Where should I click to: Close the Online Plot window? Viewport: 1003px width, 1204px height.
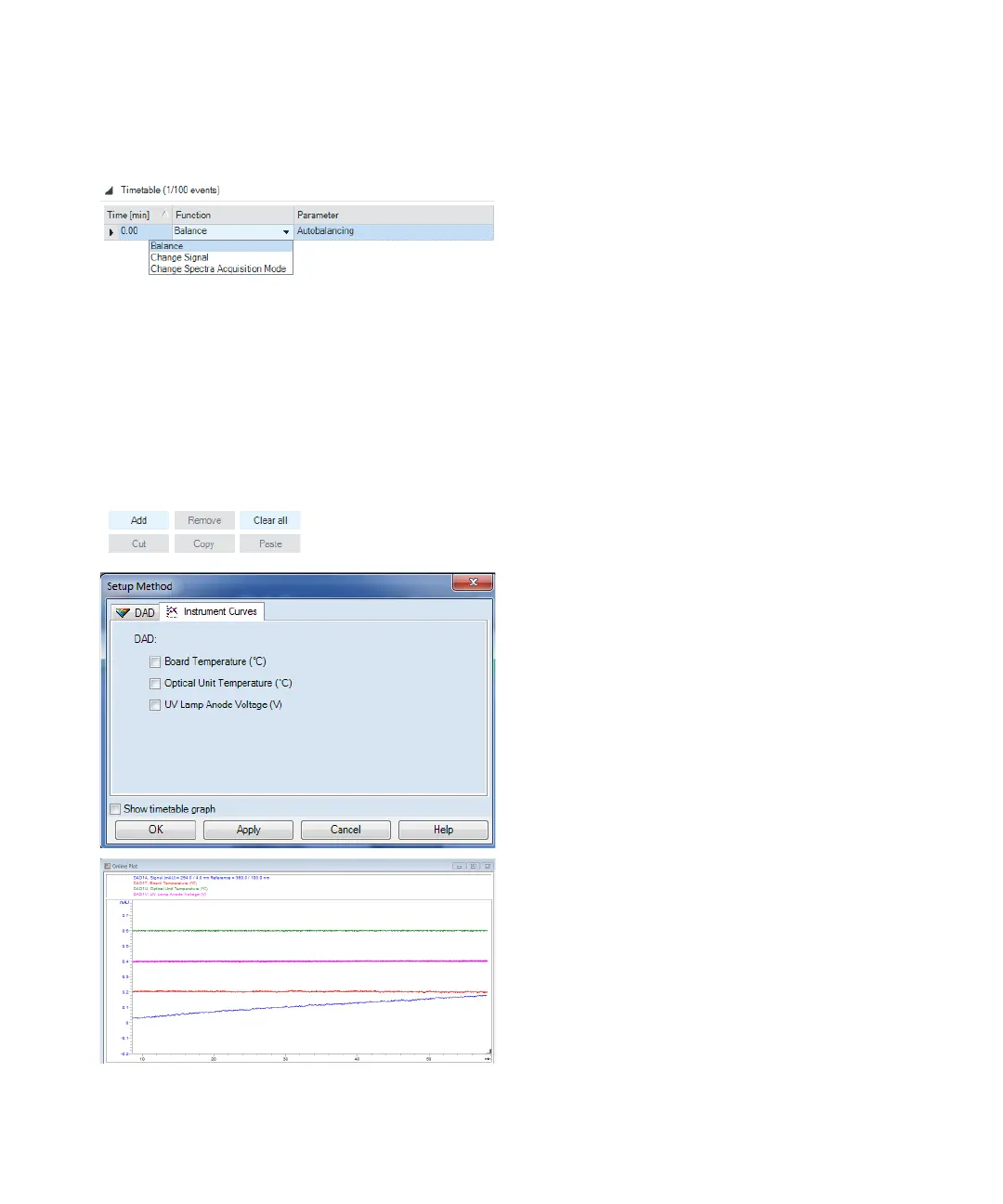pos(487,866)
